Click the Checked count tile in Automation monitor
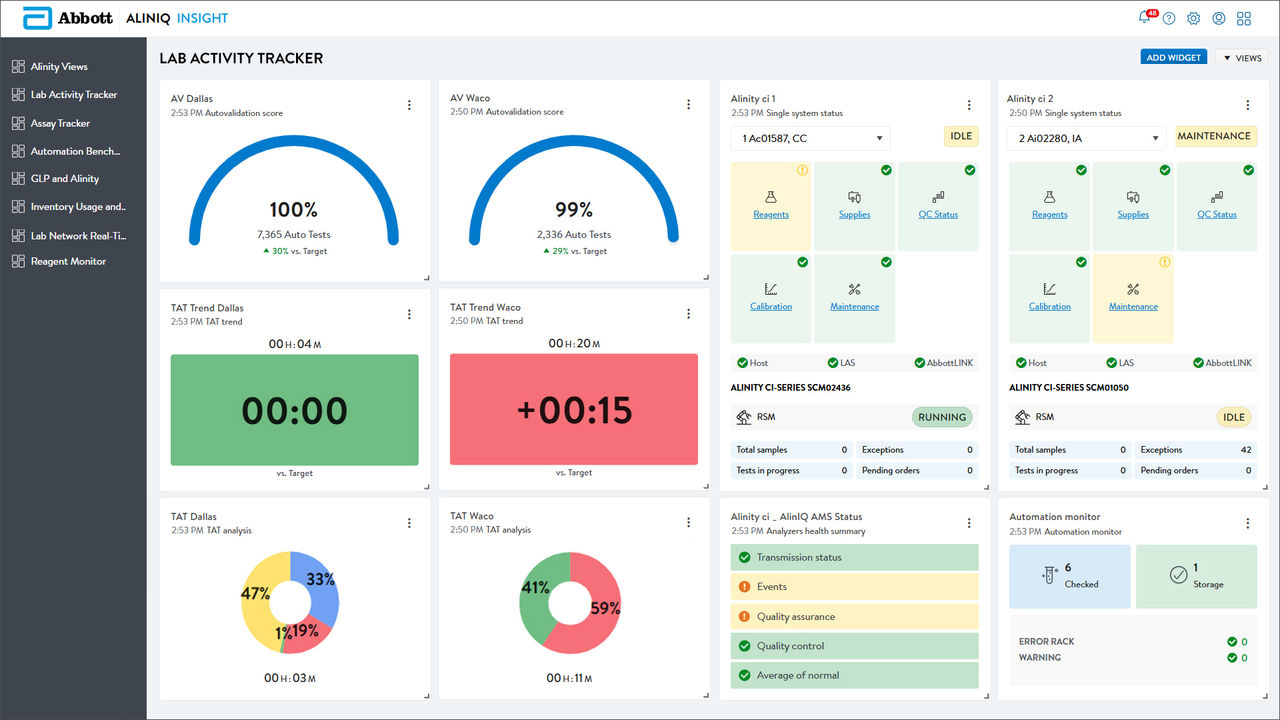This screenshot has height=720, width=1280. tap(1069, 576)
